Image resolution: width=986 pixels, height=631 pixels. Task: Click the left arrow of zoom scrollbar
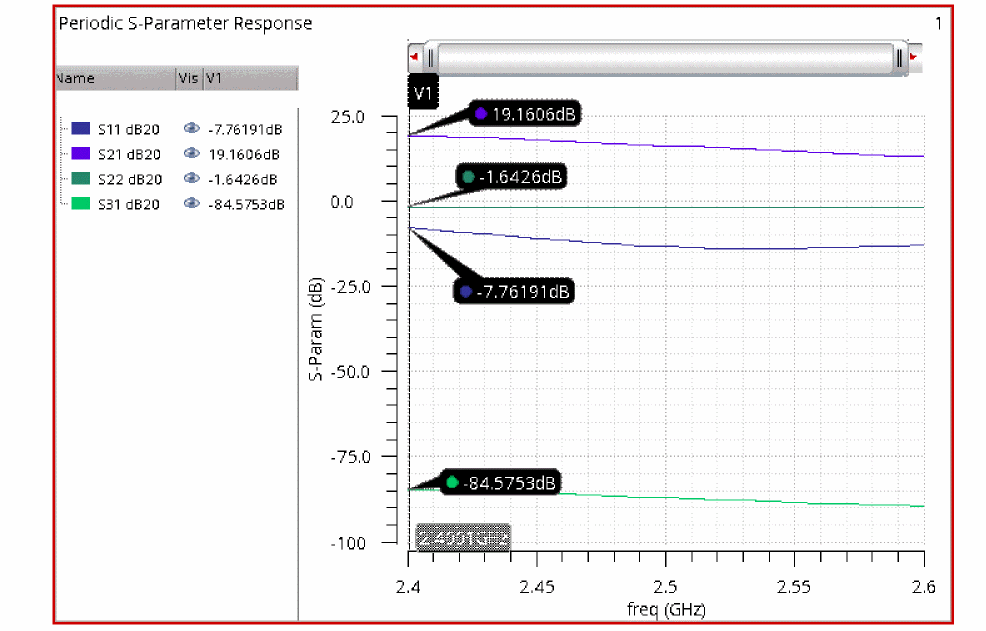pos(414,57)
